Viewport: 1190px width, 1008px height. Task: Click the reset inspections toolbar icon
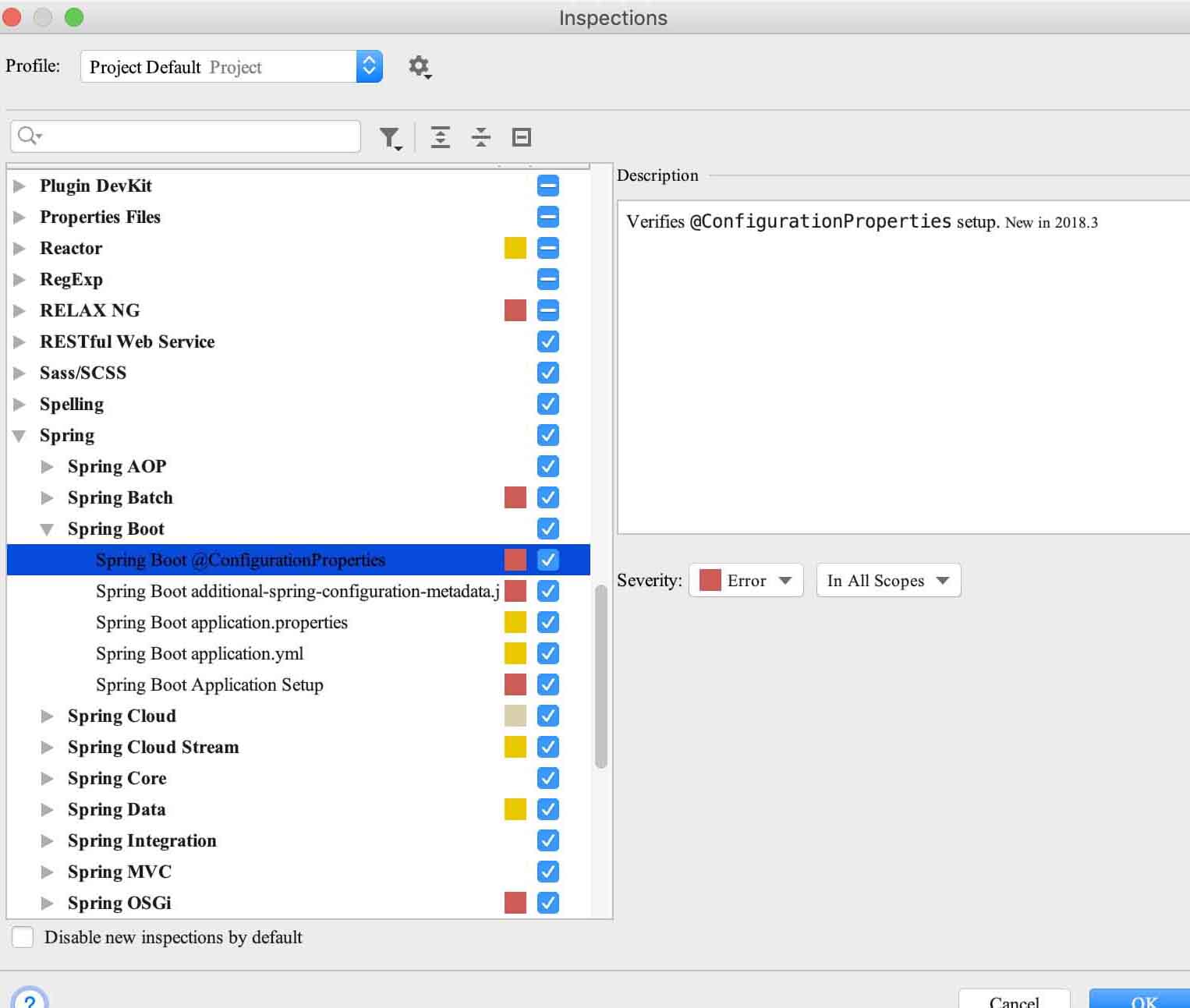point(521,136)
